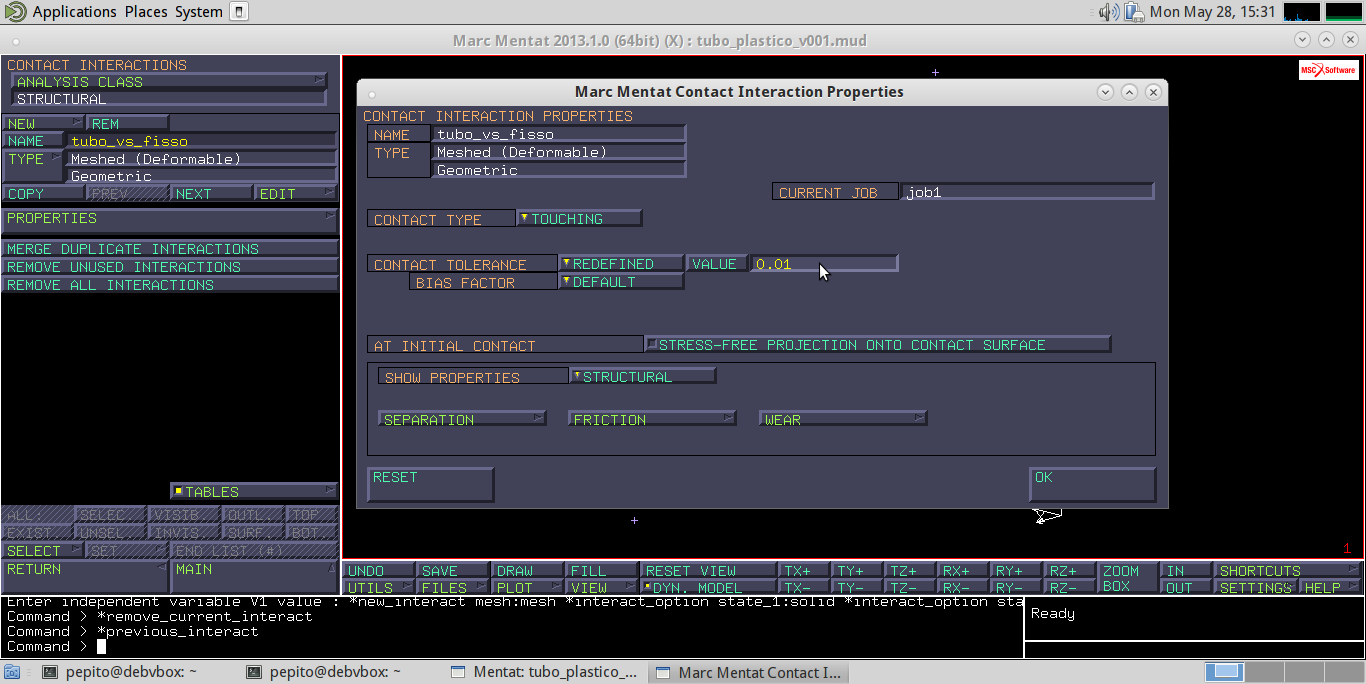The image size is (1366, 684).
Task: Switch to Marc Mentat Contact taskbar item
Action: tap(749, 672)
